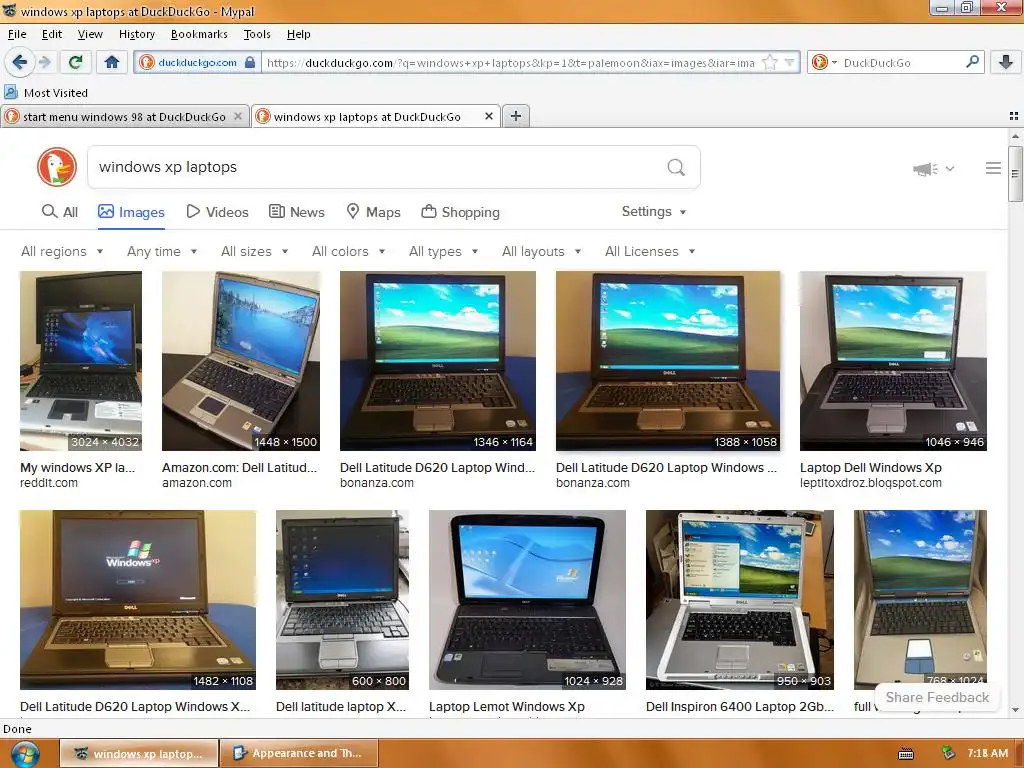
Task: Switch to the News results tab
Action: point(297,212)
